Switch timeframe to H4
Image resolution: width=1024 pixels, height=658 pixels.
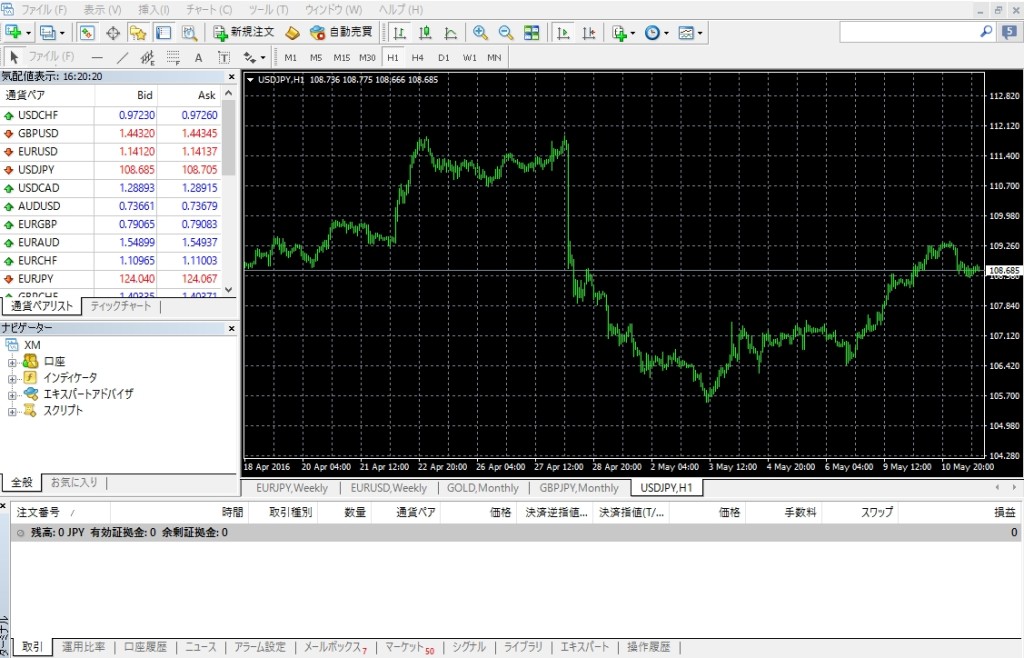420,57
